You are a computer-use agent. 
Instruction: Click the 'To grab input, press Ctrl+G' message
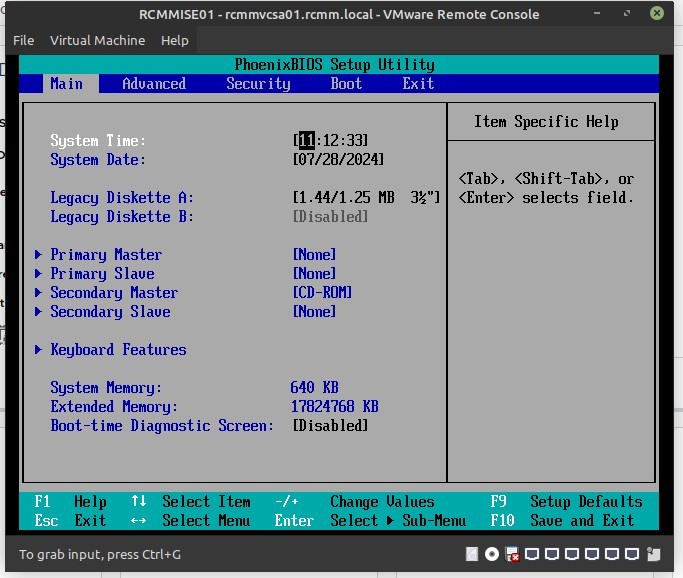tap(100, 554)
